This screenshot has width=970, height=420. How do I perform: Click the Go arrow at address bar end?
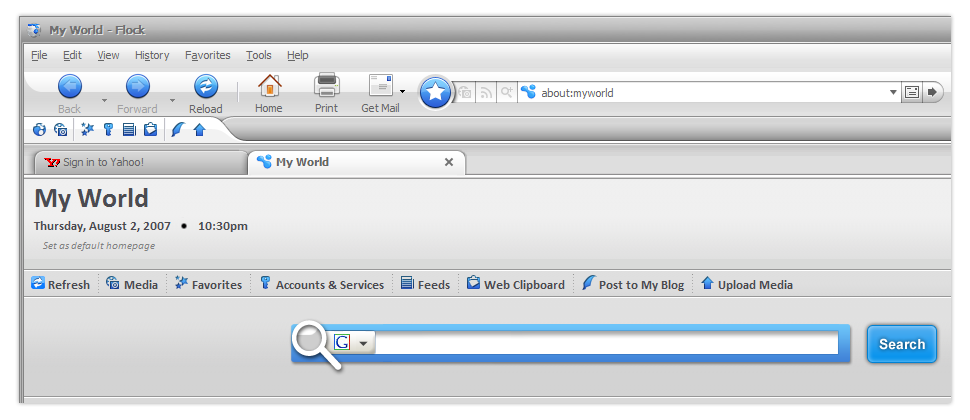click(x=932, y=92)
